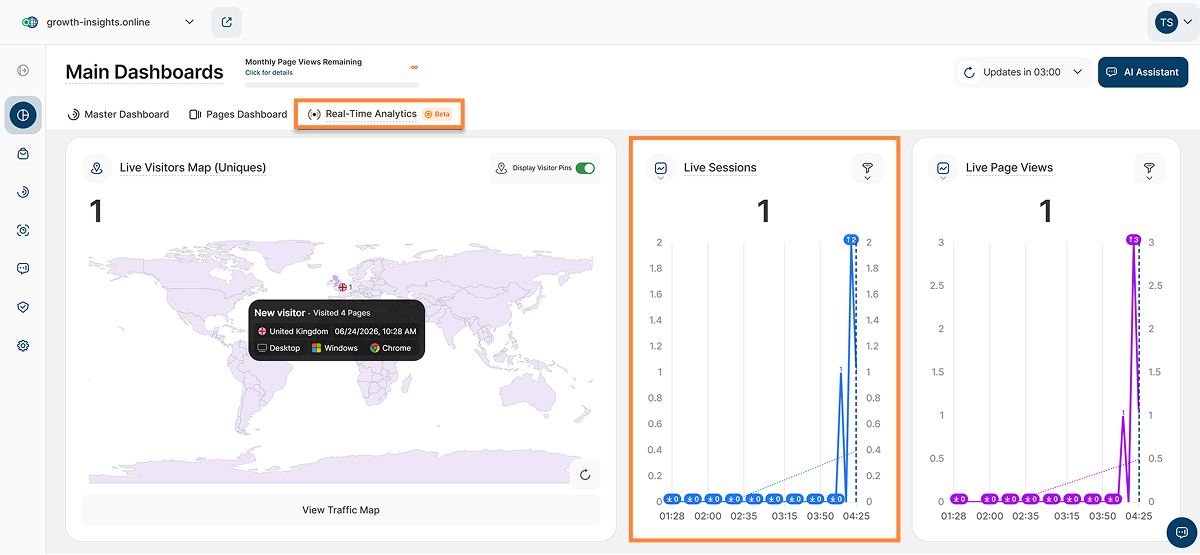Click the chat bubble sidebar icon
1200x555 pixels.
tap(23, 269)
